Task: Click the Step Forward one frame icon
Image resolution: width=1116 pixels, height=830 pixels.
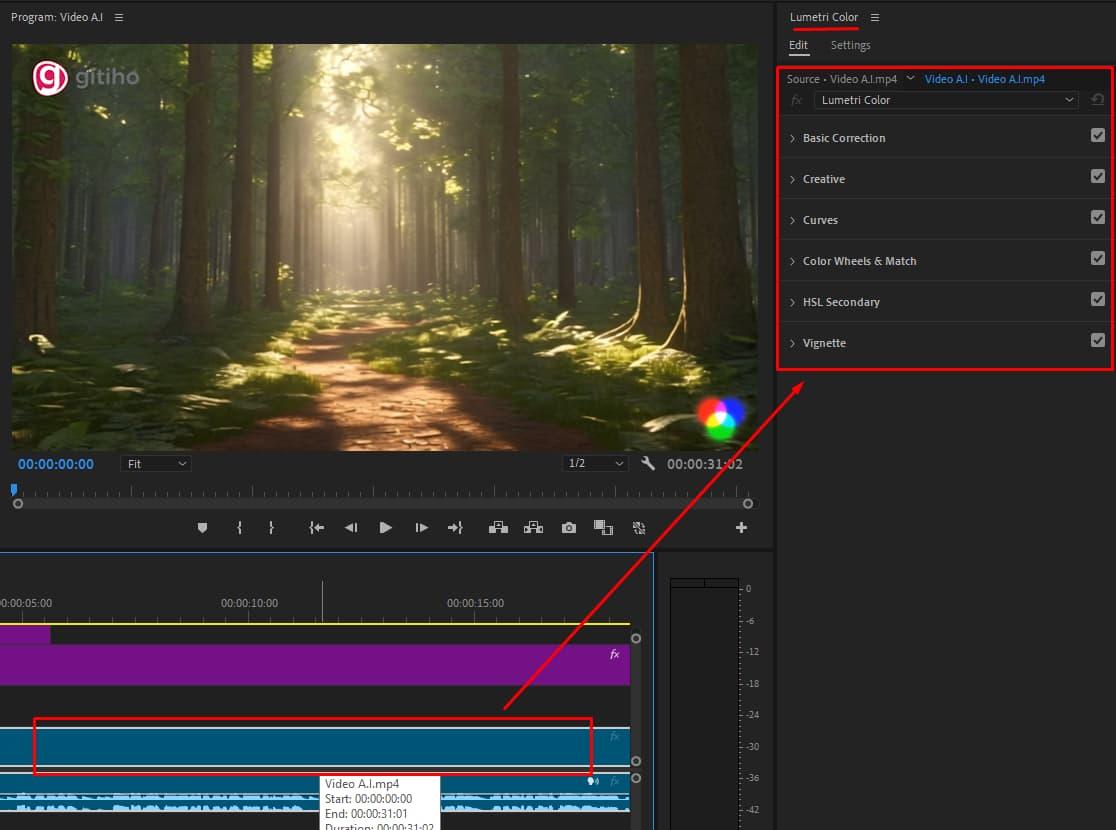Action: pos(421,527)
